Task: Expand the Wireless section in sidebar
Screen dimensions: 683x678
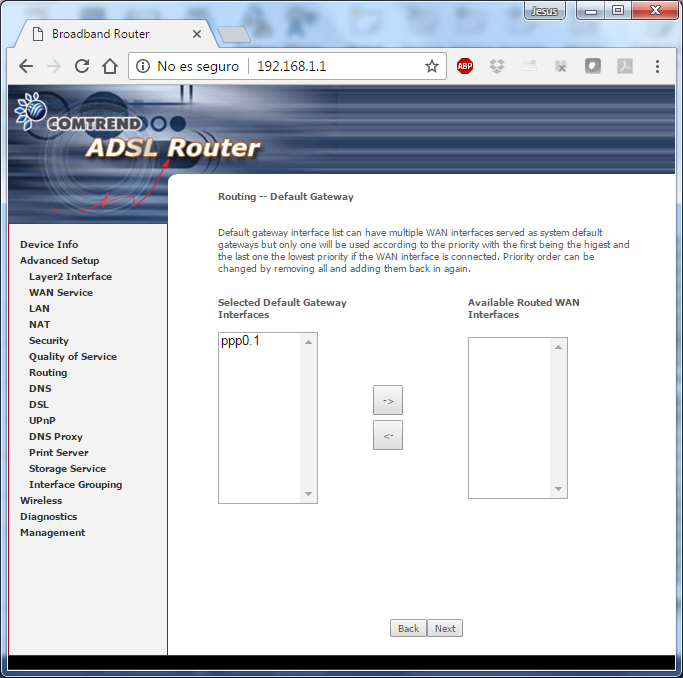Action: pyautogui.click(x=41, y=500)
